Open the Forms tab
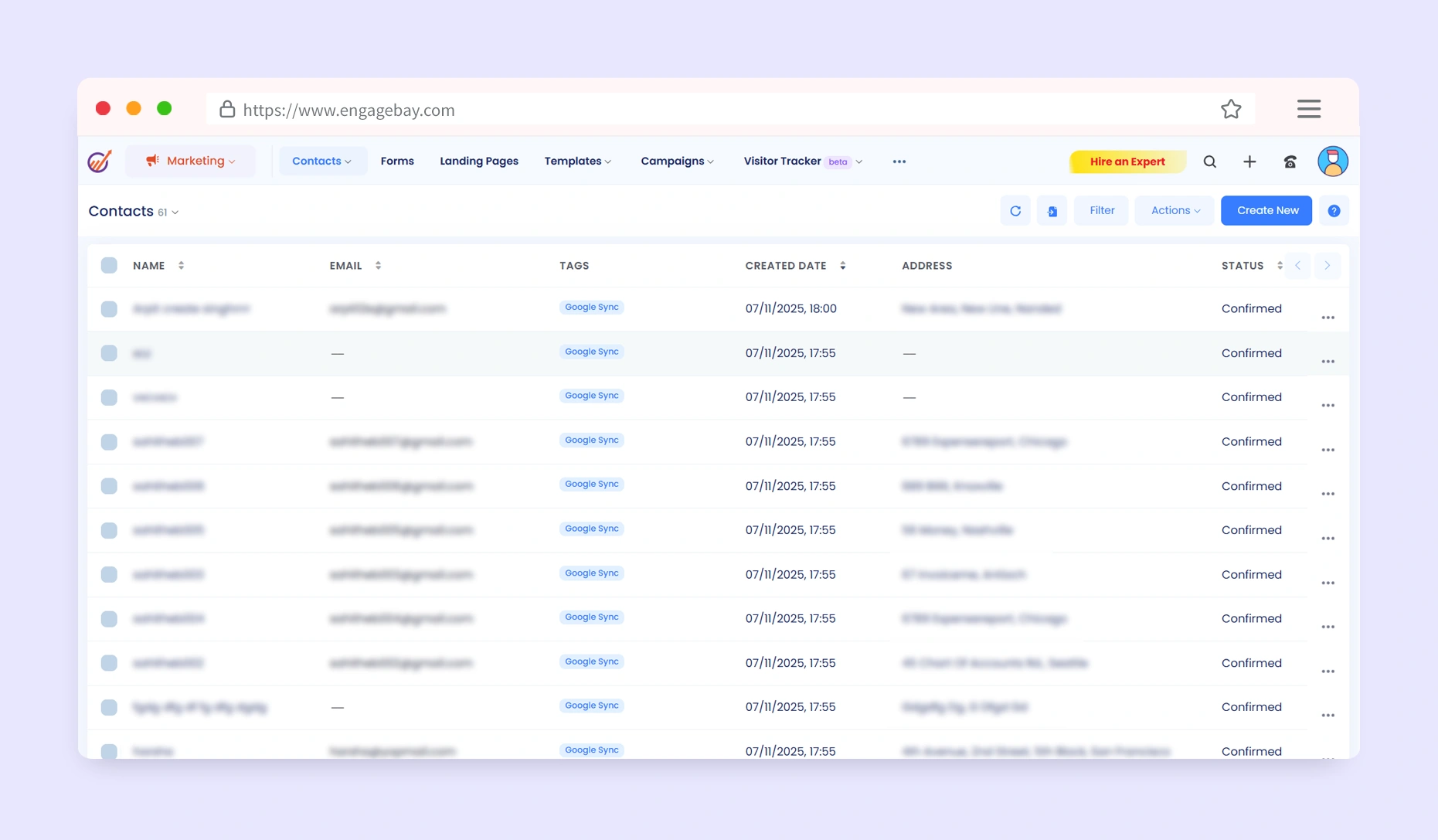1438x840 pixels. 397,162
